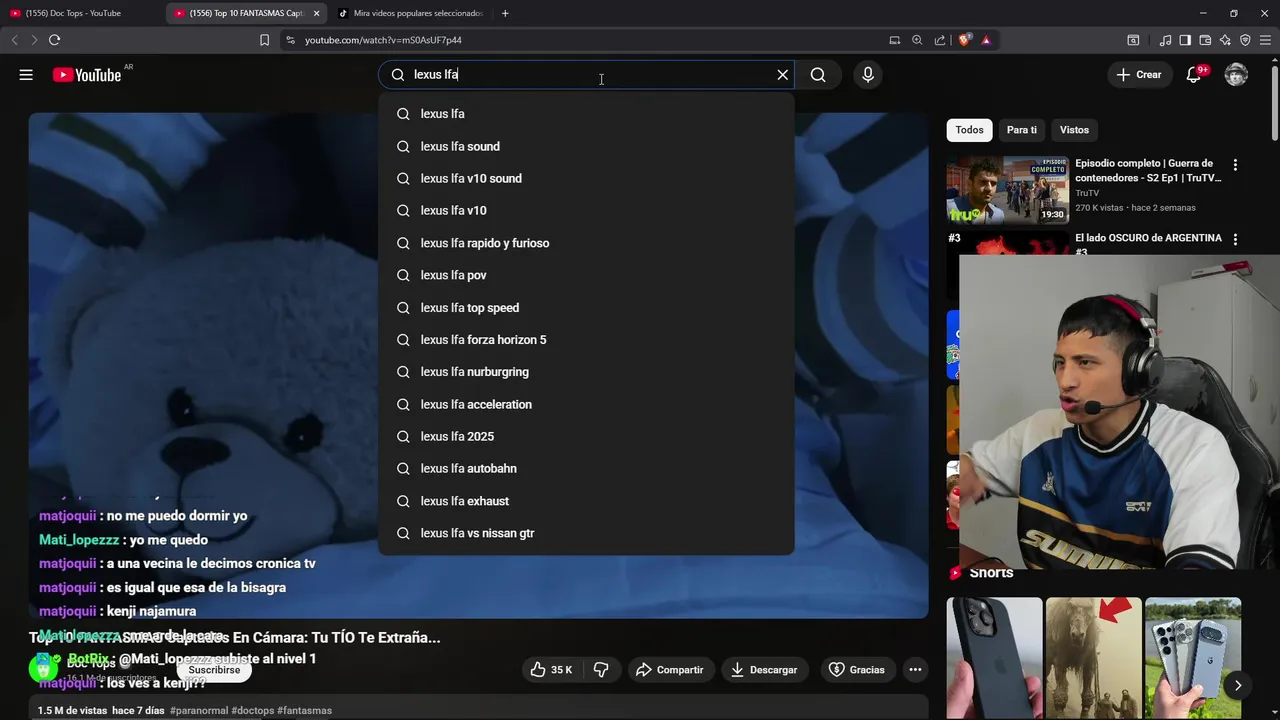Screen dimensions: 1280x720
Task: Like the video showing 35 K
Action: [x=550, y=670]
